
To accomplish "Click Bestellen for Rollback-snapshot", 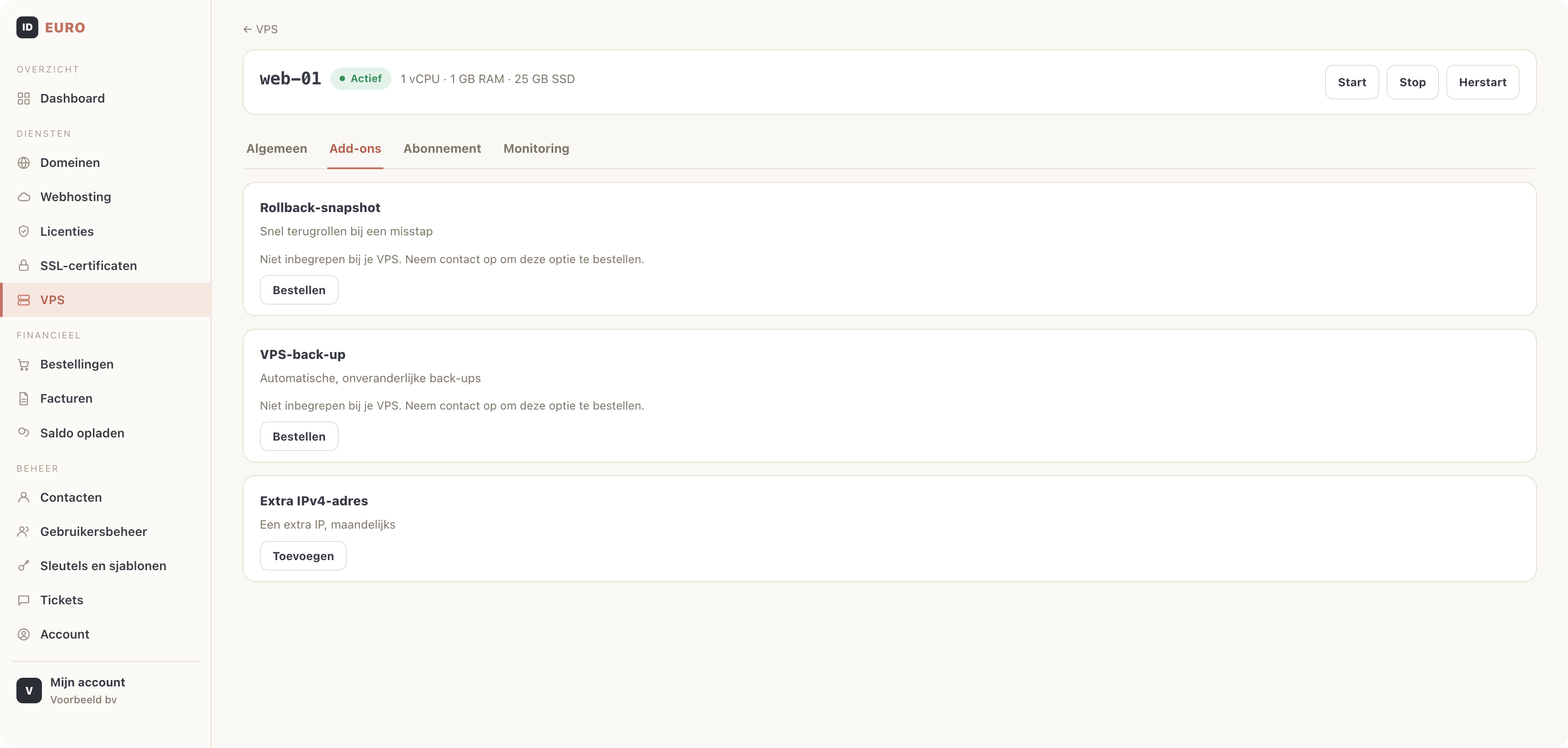I will coord(299,290).
